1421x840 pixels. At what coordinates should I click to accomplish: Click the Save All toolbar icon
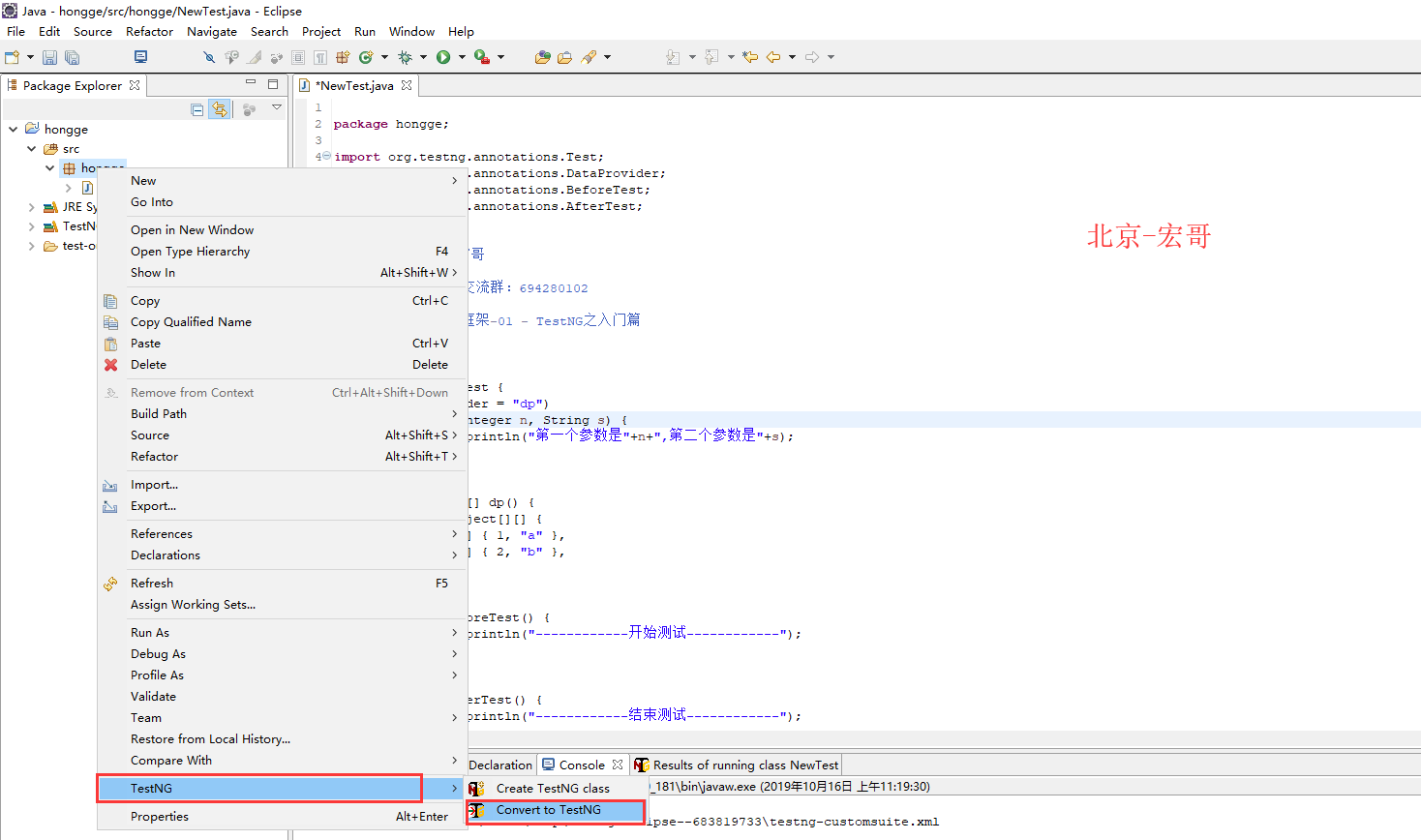[72, 57]
